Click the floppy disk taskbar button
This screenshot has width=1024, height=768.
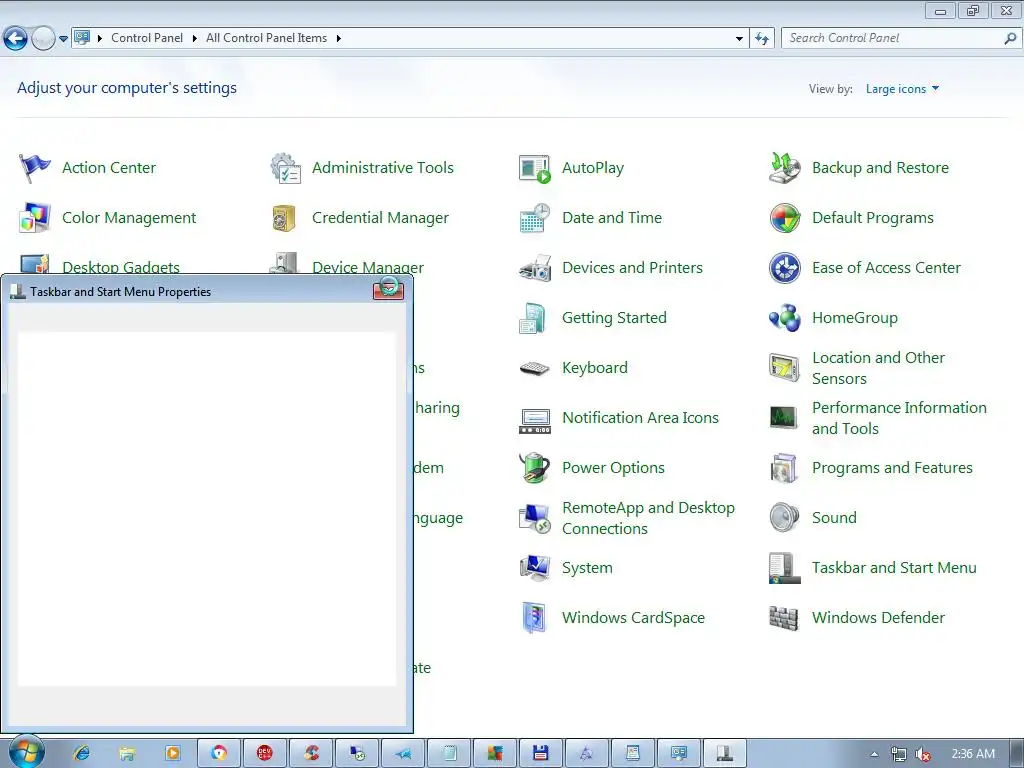pos(541,754)
